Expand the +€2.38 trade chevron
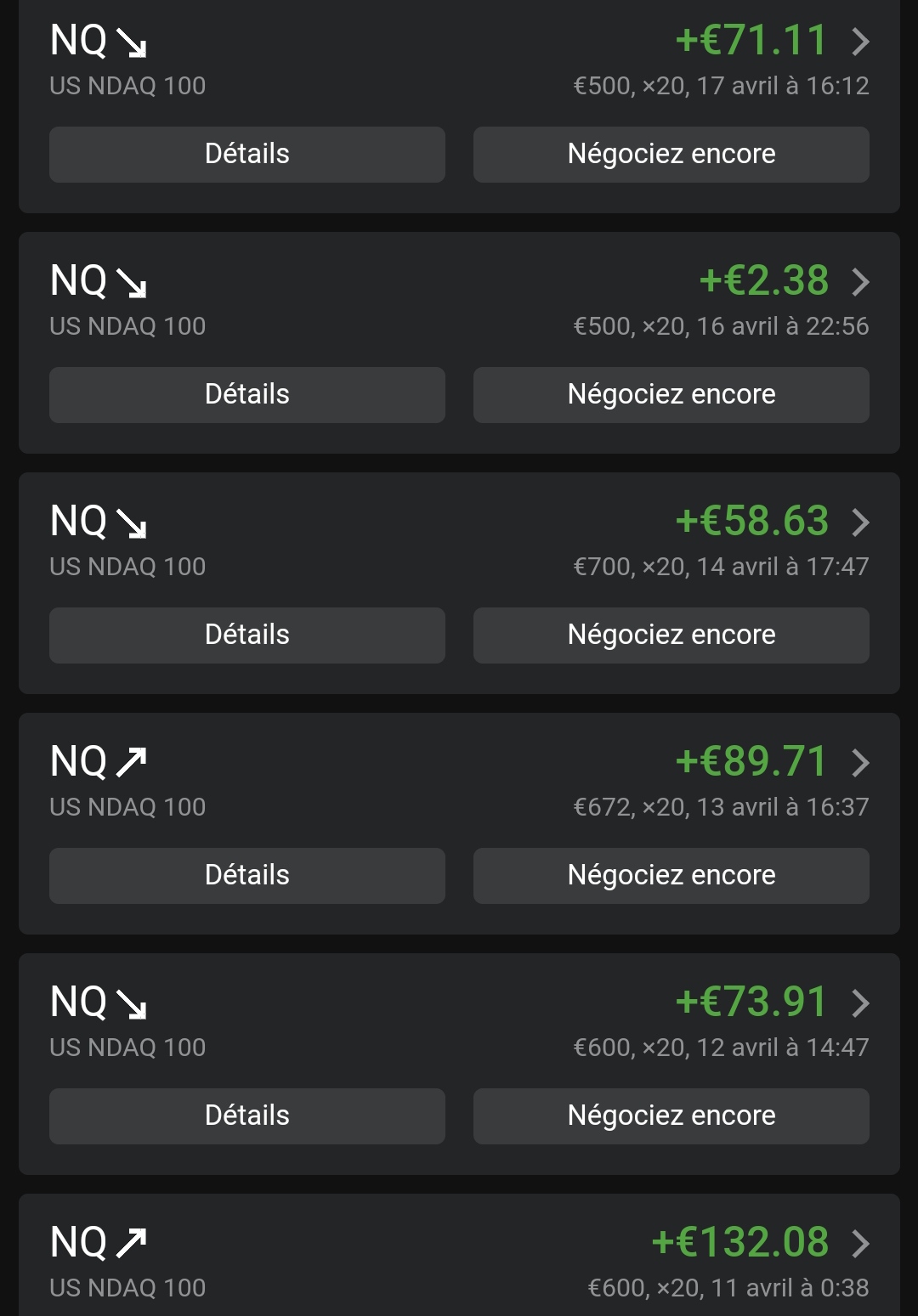The image size is (918, 1316). pos(860,281)
